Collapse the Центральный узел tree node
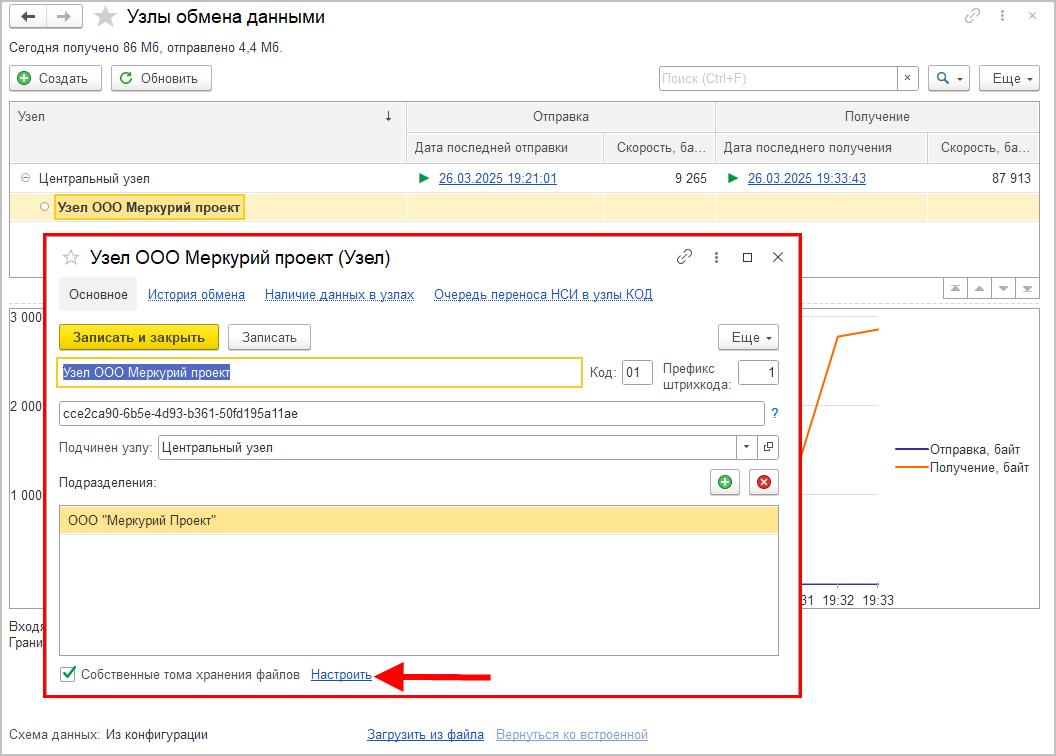This screenshot has width=1056, height=756. tap(25, 179)
